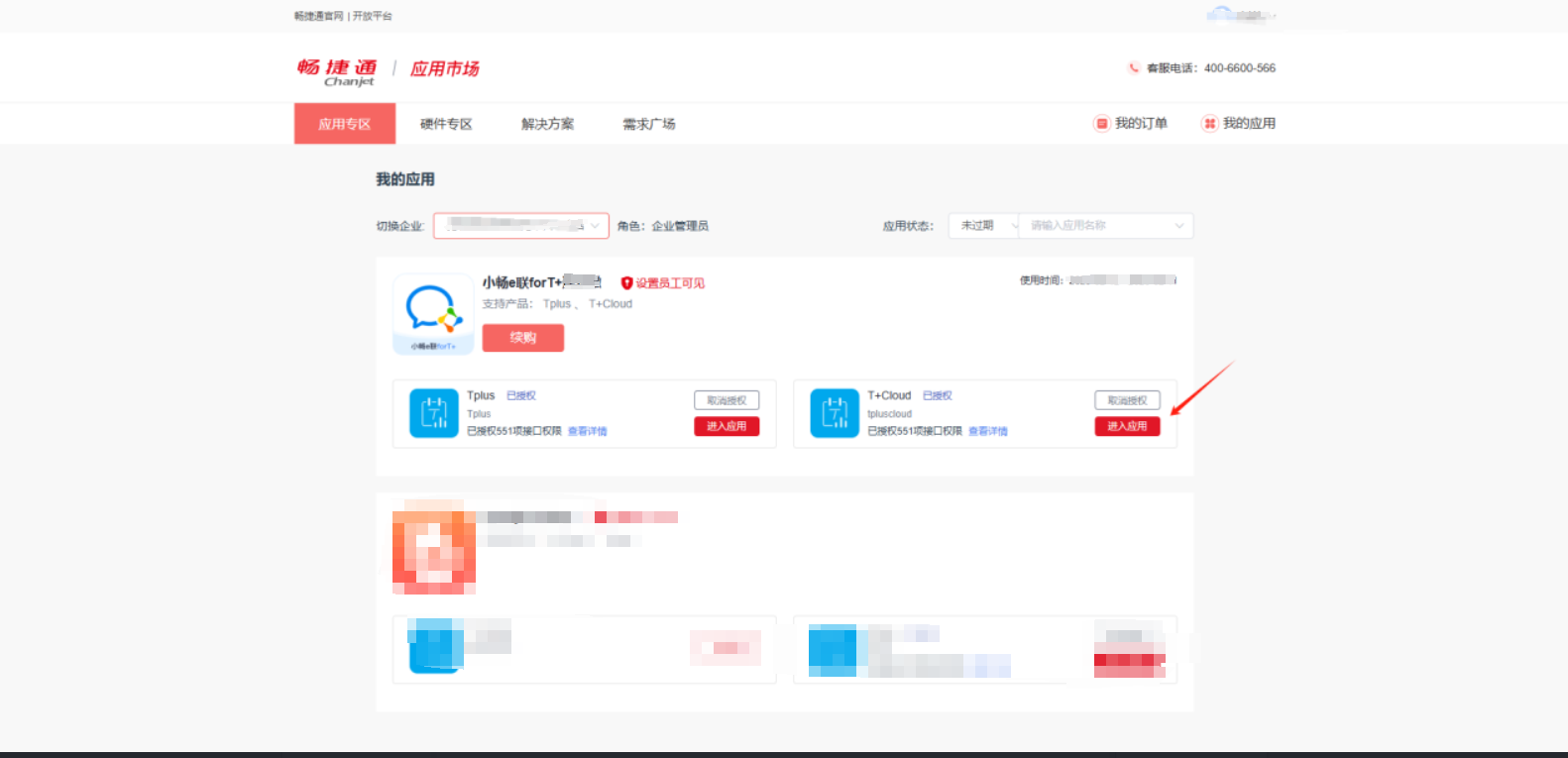Switch to the 硬件专区 tab
The image size is (1568, 758).
(x=446, y=124)
